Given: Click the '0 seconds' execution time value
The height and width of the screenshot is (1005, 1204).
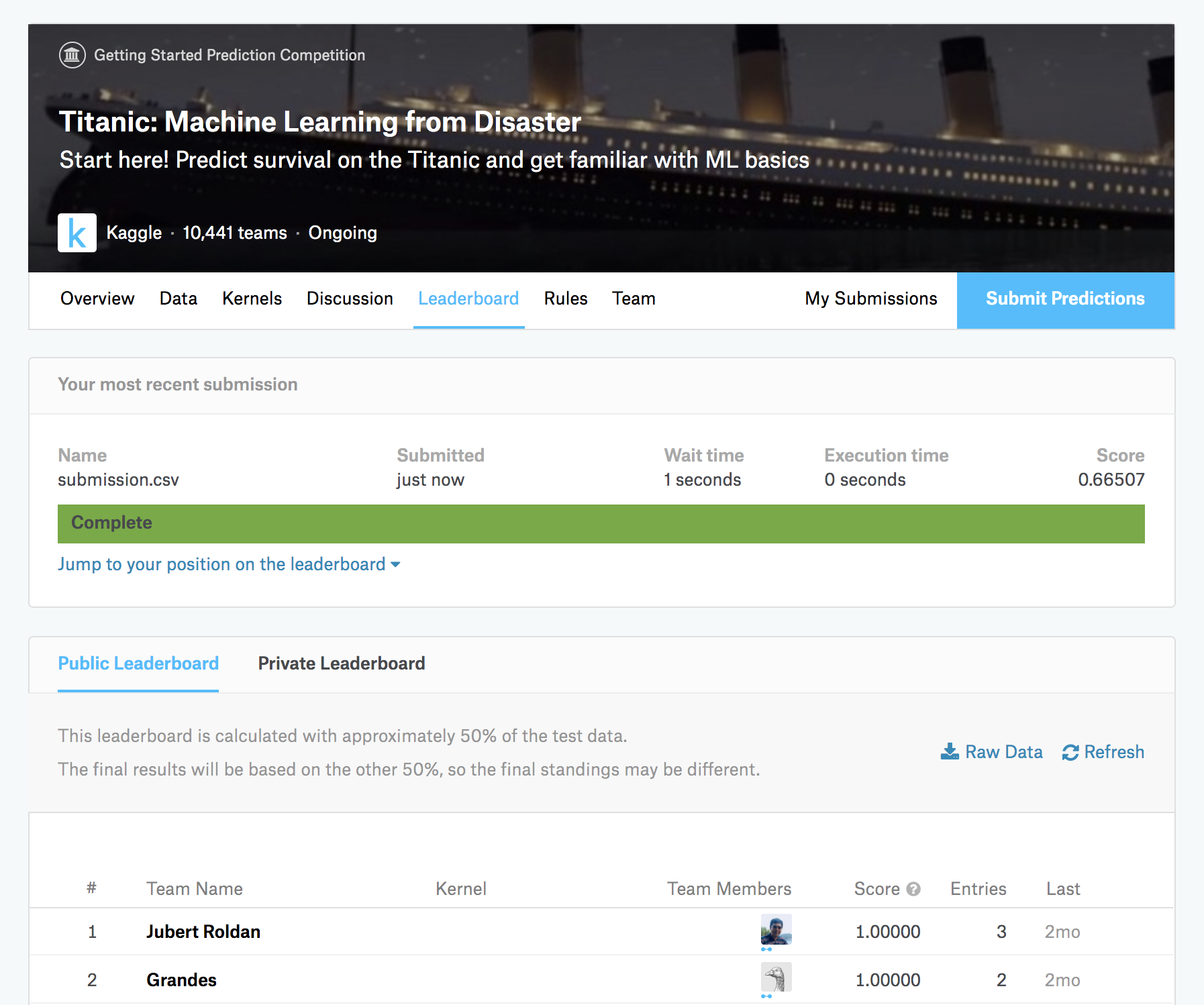Looking at the screenshot, I should pyautogui.click(x=865, y=480).
